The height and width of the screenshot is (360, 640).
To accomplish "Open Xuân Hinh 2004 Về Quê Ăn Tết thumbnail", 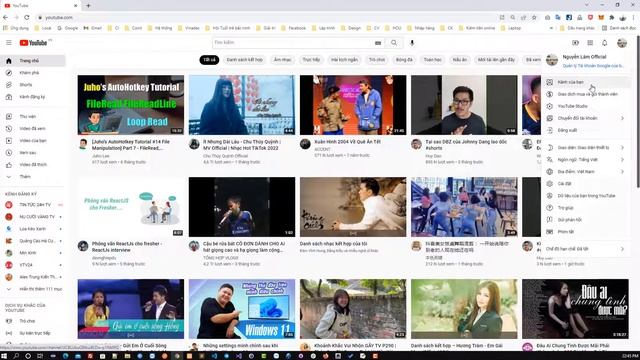I will (353, 105).
